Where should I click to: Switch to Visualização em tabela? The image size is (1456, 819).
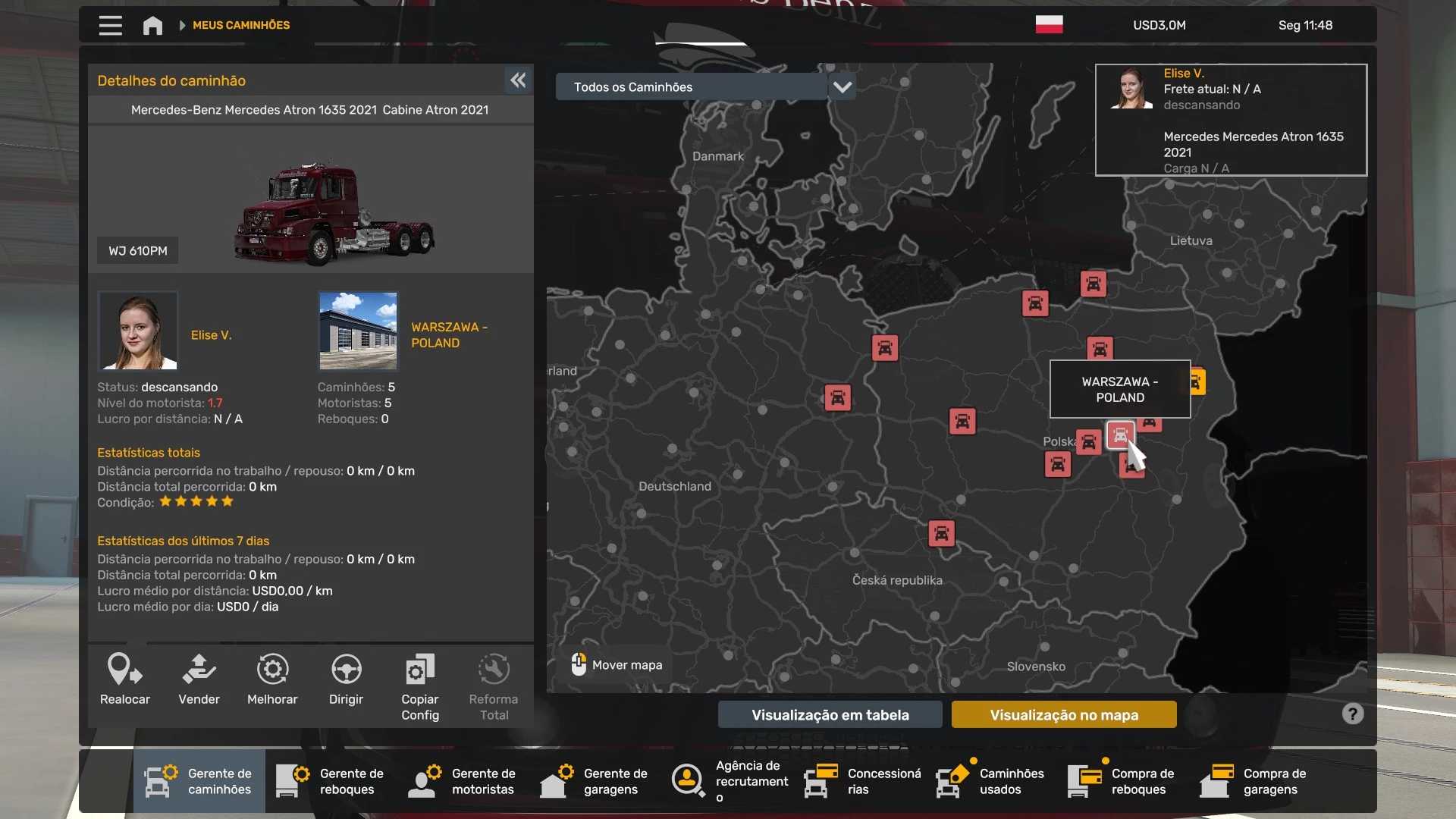click(830, 714)
